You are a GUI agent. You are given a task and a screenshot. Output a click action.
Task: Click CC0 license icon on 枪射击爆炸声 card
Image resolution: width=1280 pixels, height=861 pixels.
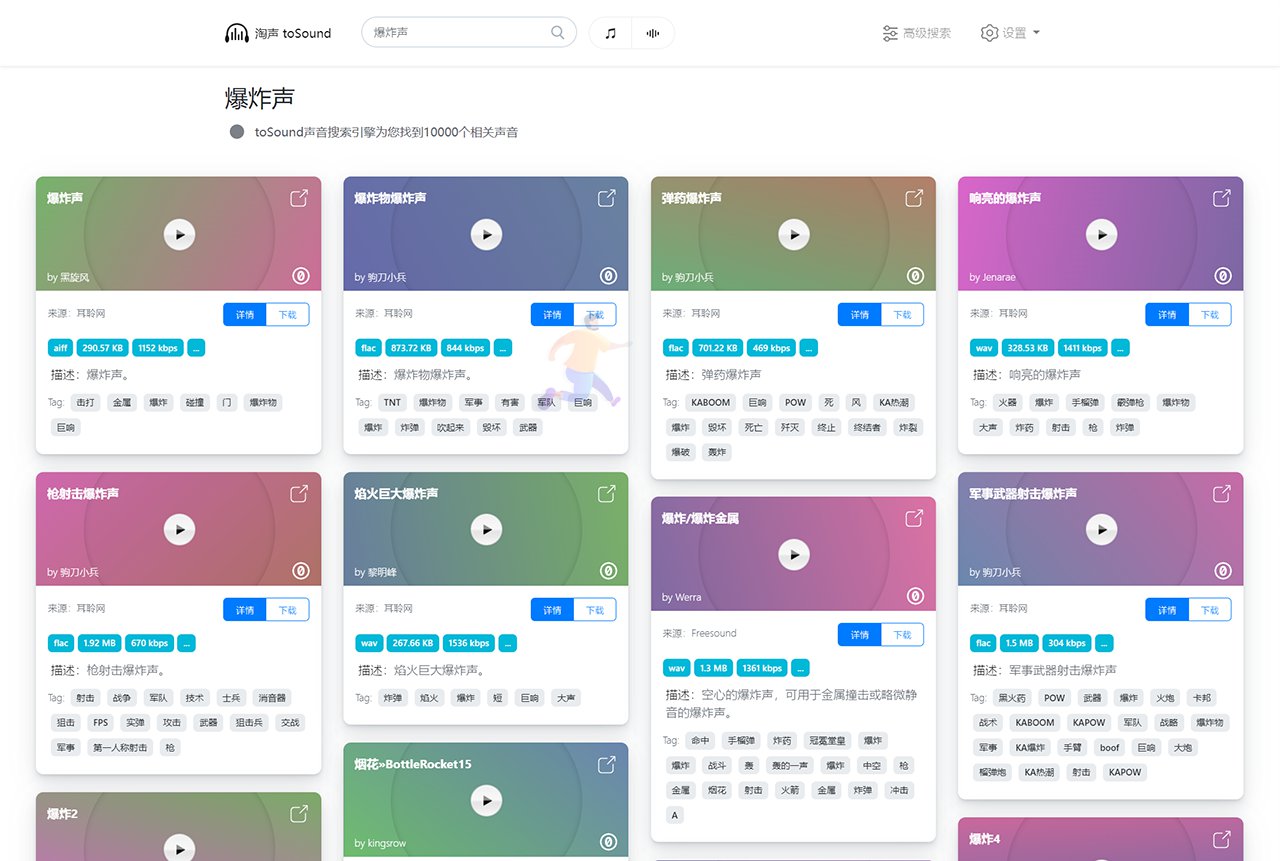(300, 571)
